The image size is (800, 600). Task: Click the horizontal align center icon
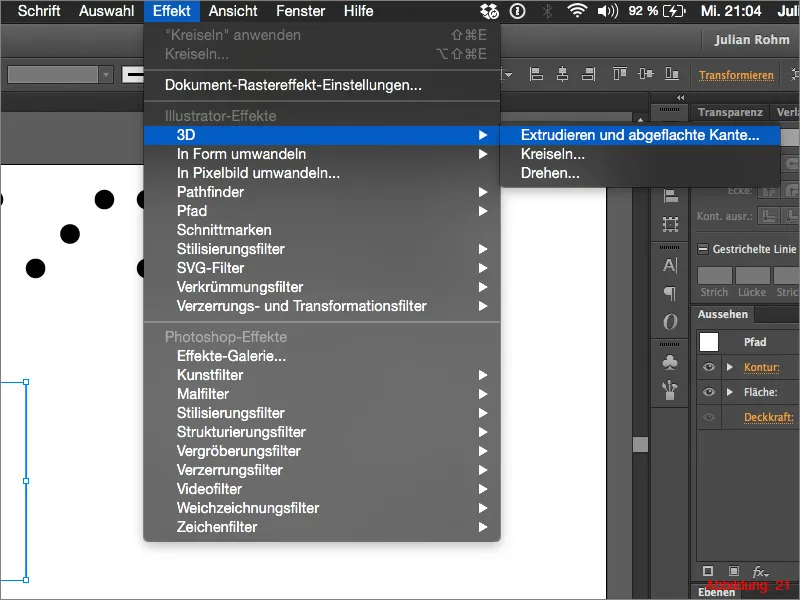562,74
